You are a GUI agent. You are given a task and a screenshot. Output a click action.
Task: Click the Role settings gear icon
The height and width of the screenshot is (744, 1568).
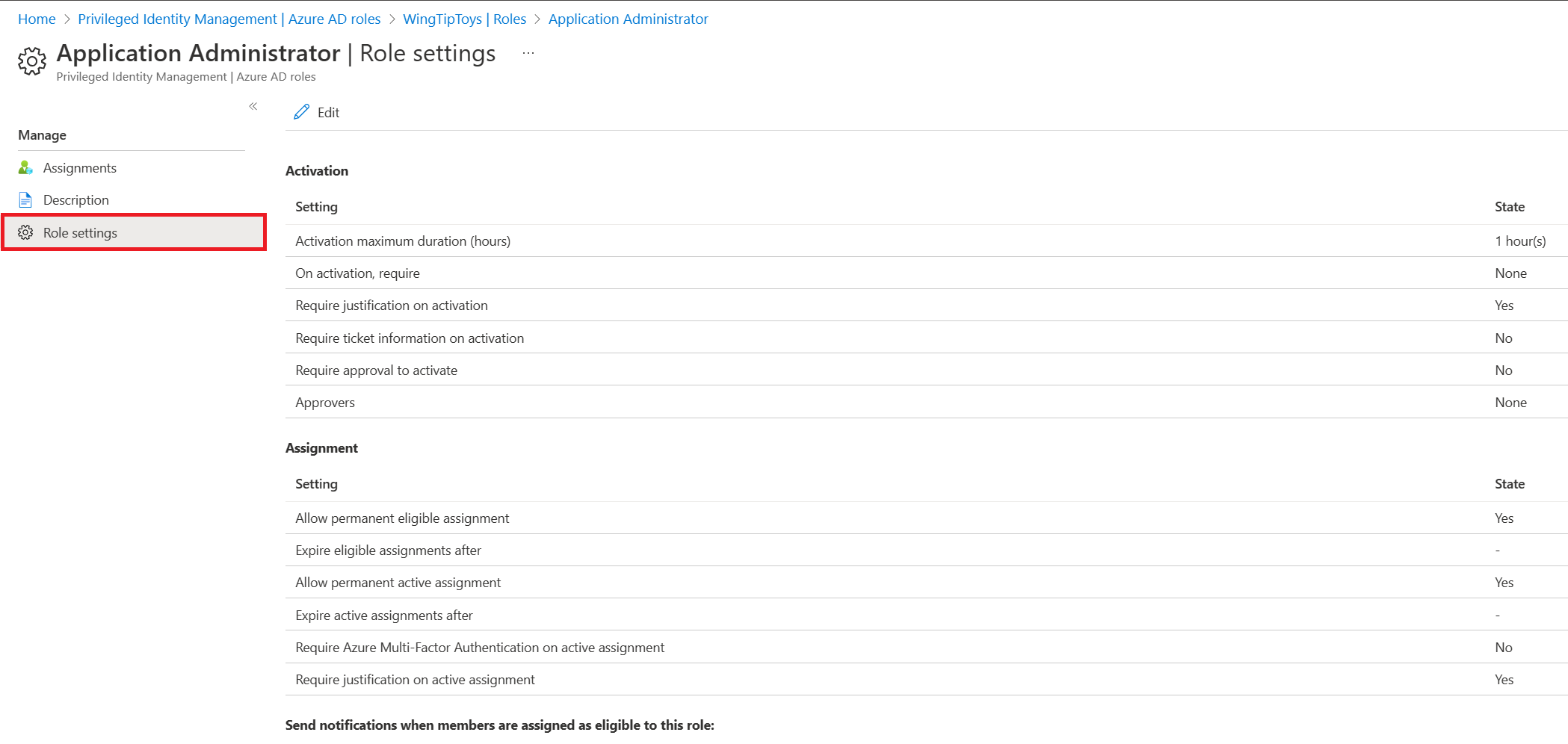[25, 232]
